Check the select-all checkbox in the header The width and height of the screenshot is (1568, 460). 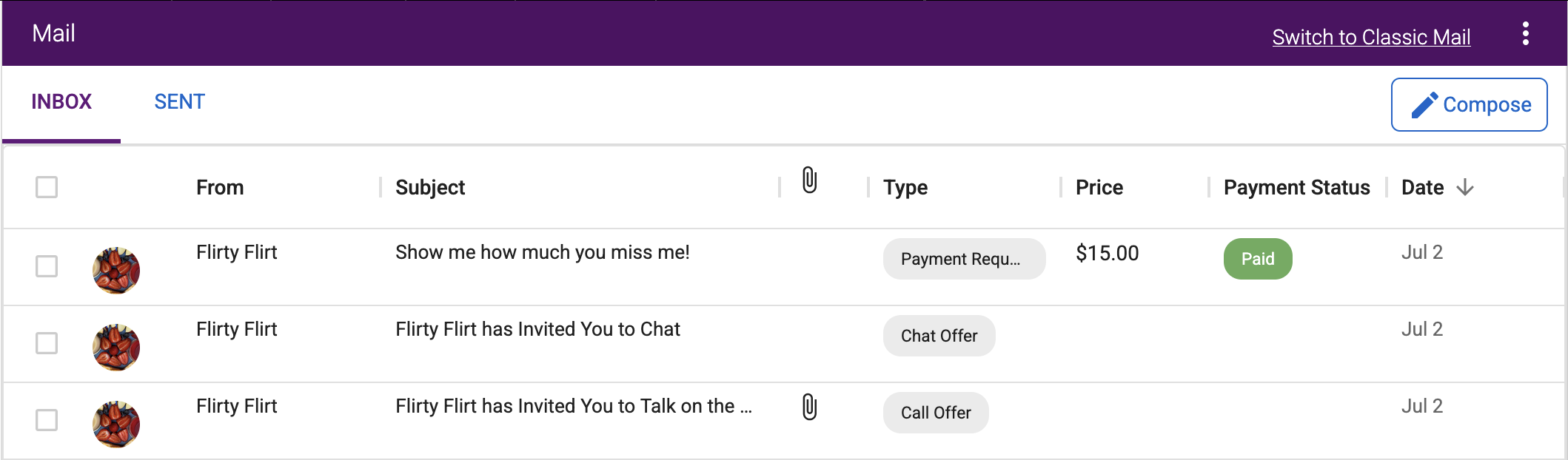tap(47, 187)
